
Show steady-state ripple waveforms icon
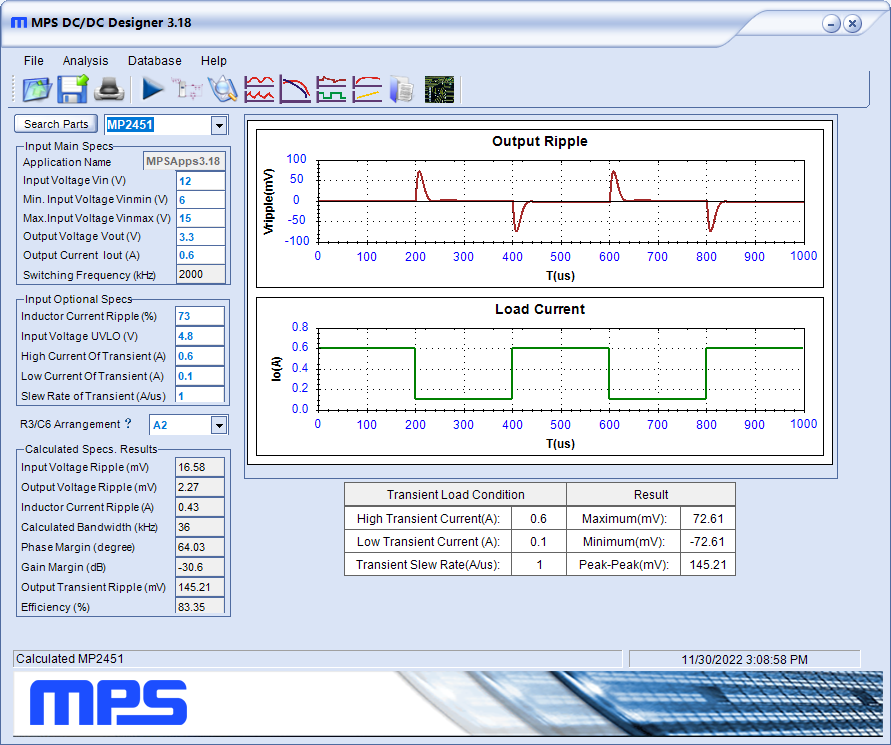click(260, 89)
